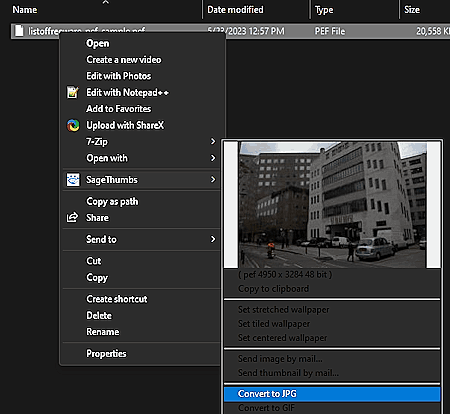Viewport: 450px width, 414px height.
Task: Click the SageThumbs icon
Action: pos(73,180)
